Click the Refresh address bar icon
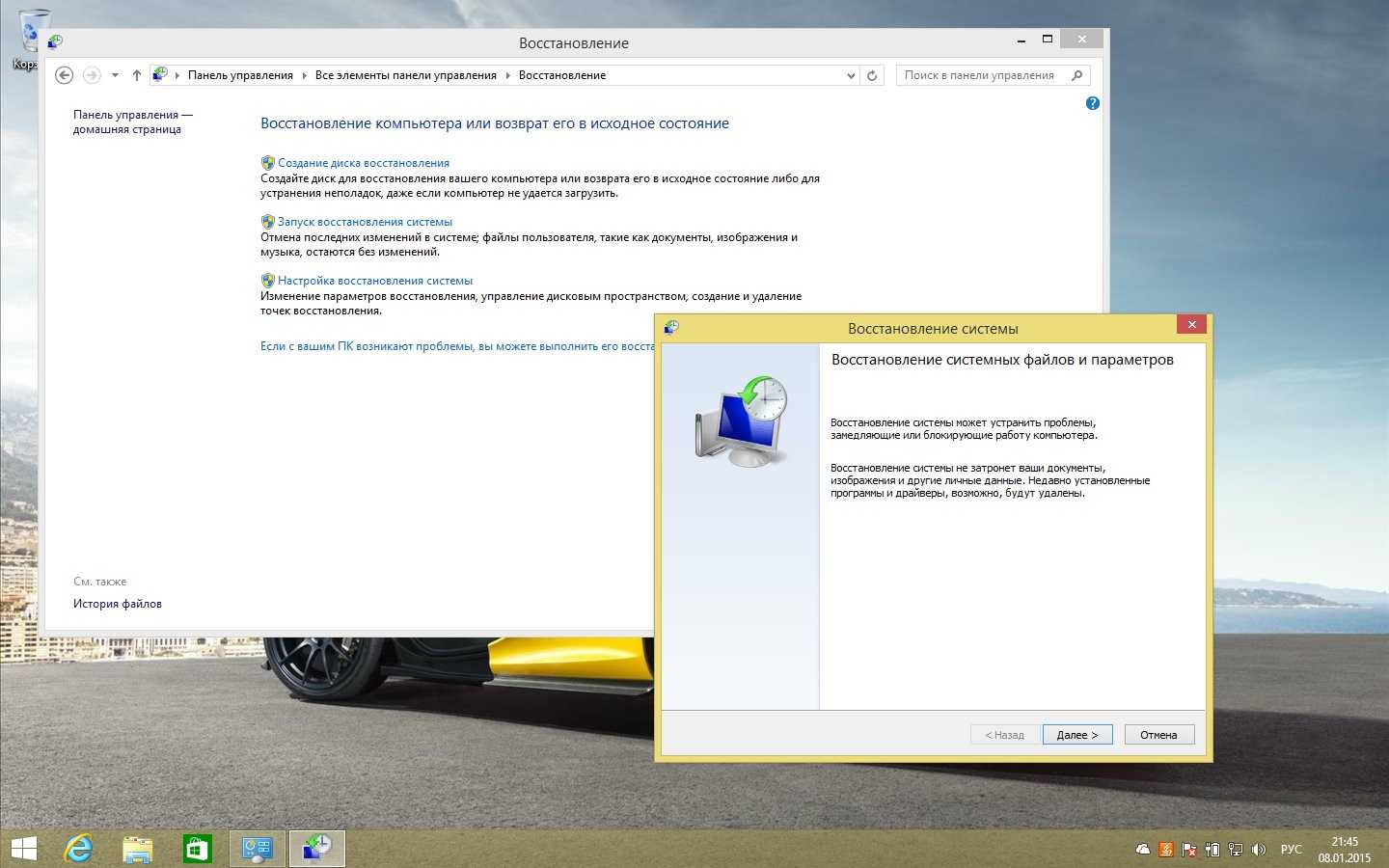1389x868 pixels. (872, 75)
